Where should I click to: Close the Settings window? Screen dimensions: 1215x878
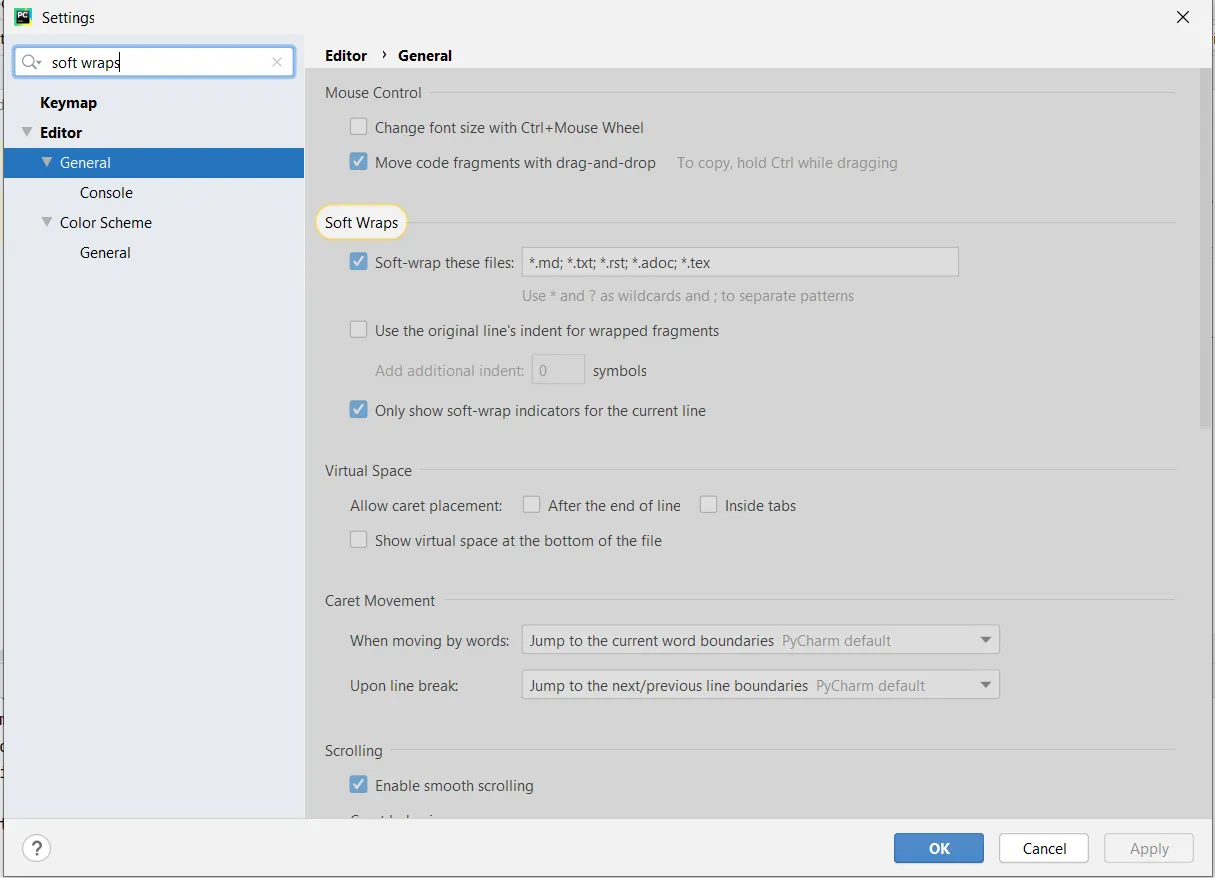tap(1183, 17)
